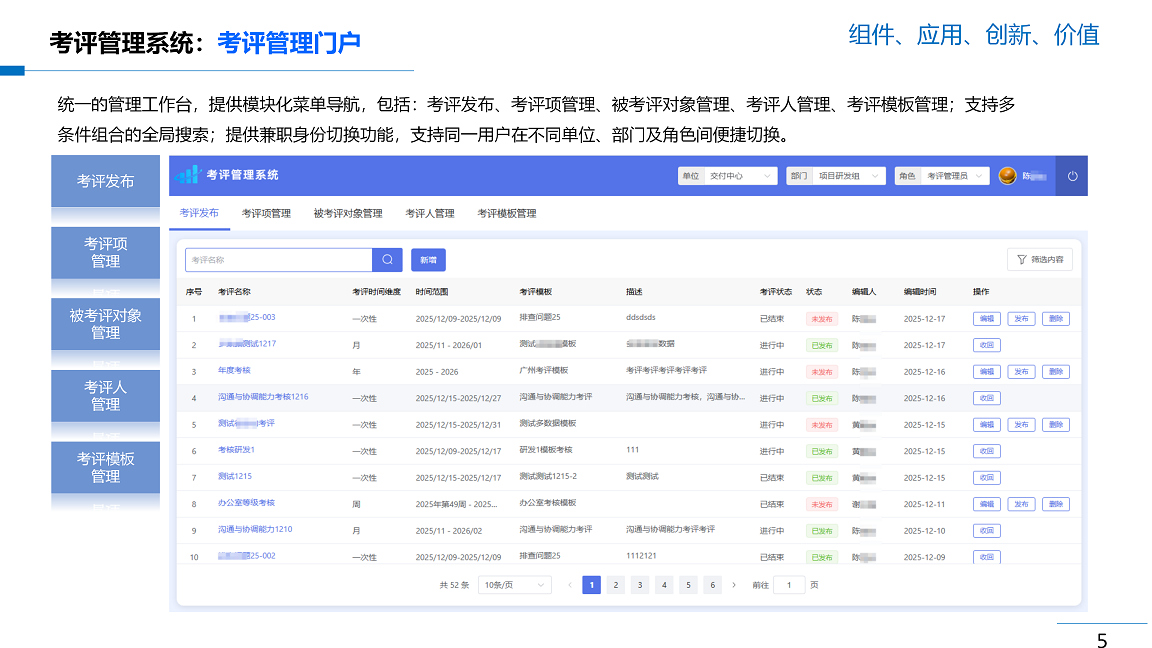Expand the 部门 项目研发组 dropdown
This screenshot has height=648, width=1152.
[x=836, y=176]
